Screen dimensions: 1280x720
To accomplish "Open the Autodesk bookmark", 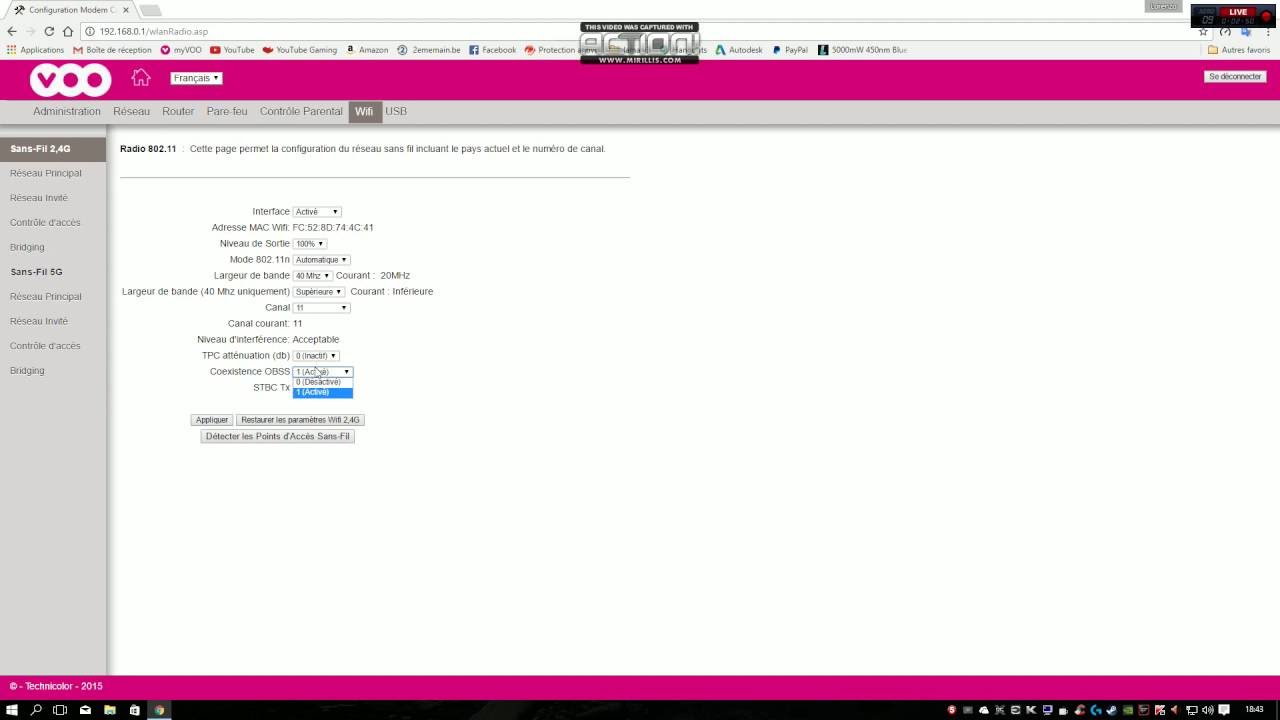I will (x=739, y=50).
